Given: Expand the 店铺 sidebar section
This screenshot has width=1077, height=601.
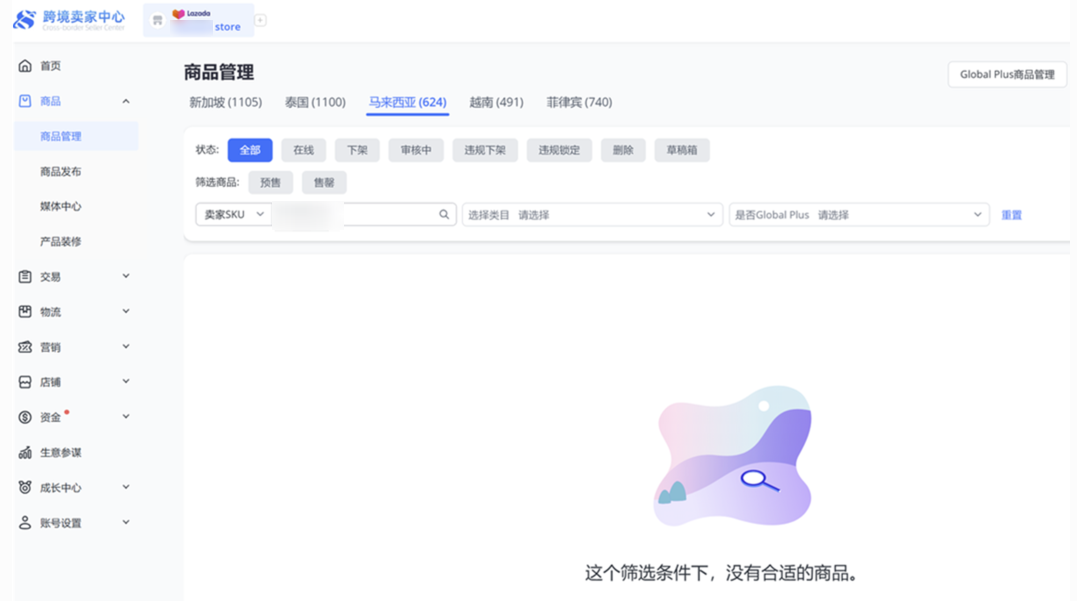Looking at the screenshot, I should point(126,381).
